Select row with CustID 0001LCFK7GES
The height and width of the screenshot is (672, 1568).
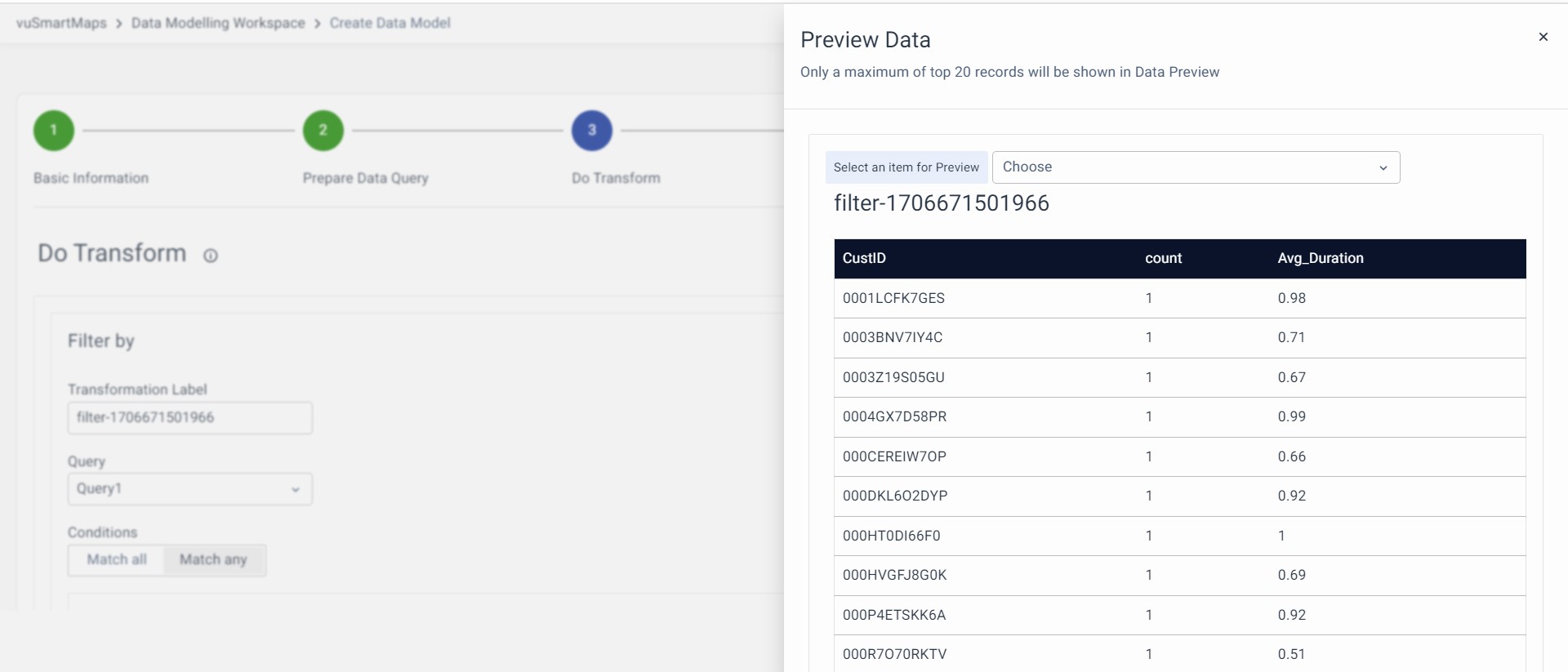click(893, 298)
